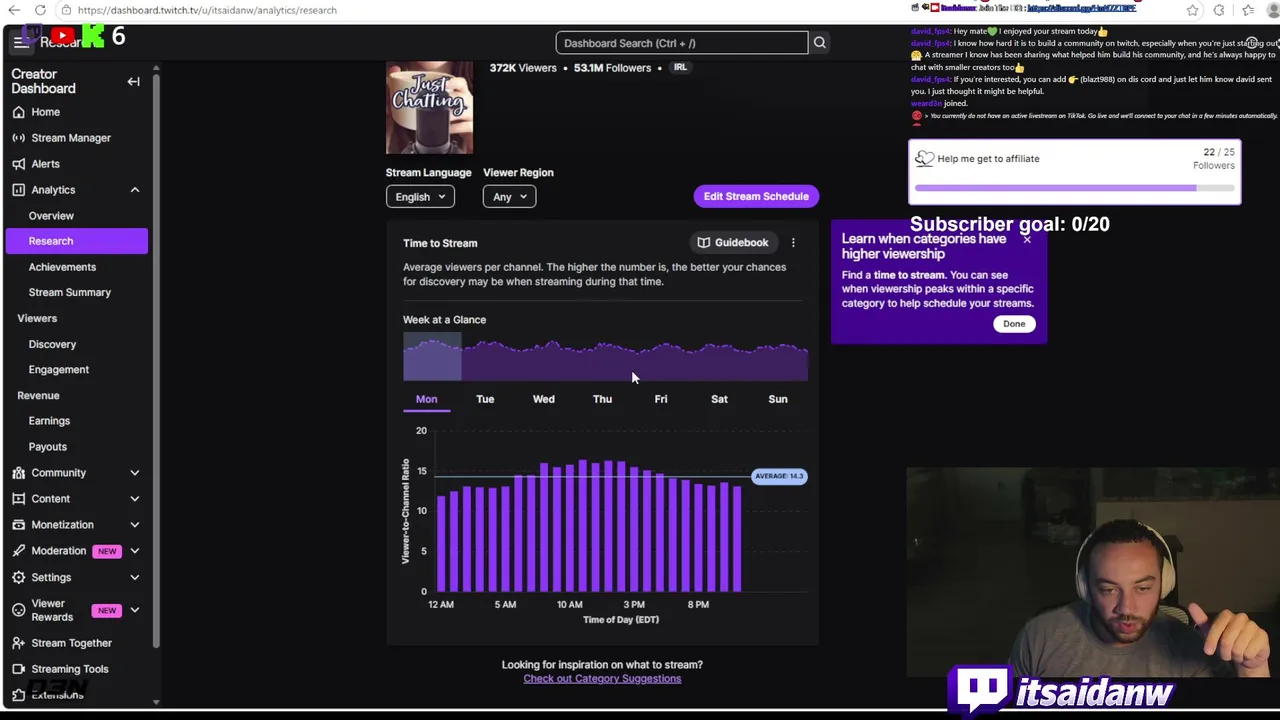Click the Stream Together person-plus icon
This screenshot has height=720, width=1280.
[19, 643]
